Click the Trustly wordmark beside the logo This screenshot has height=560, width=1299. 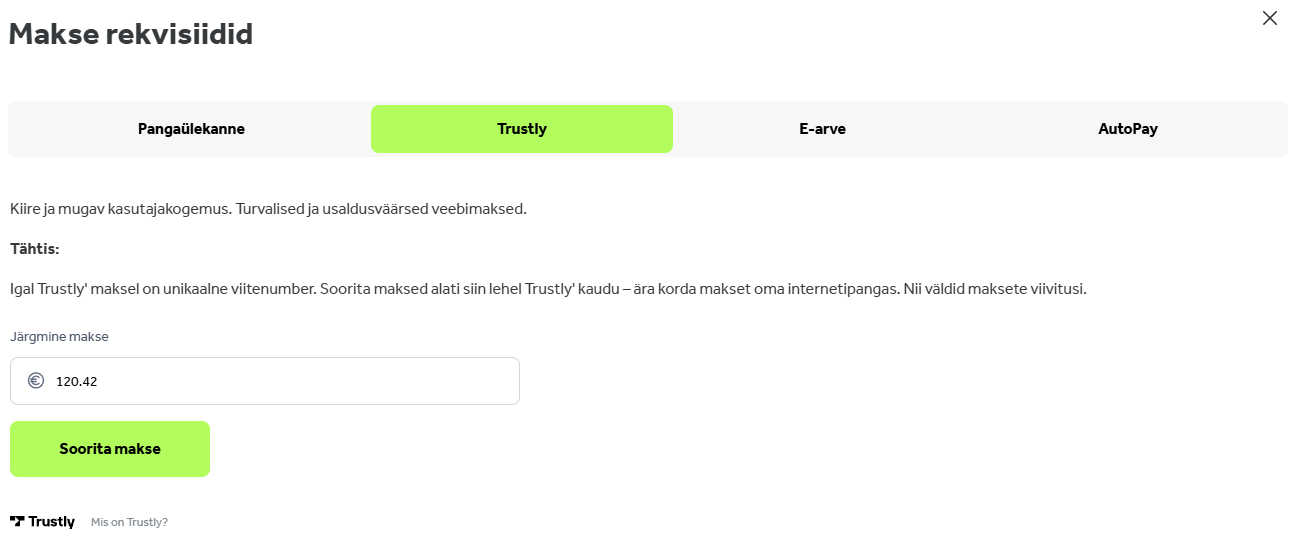pos(51,522)
